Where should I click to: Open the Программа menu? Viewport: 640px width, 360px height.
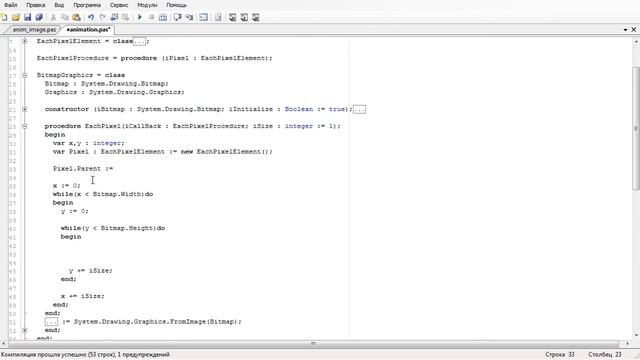[x=87, y=5]
